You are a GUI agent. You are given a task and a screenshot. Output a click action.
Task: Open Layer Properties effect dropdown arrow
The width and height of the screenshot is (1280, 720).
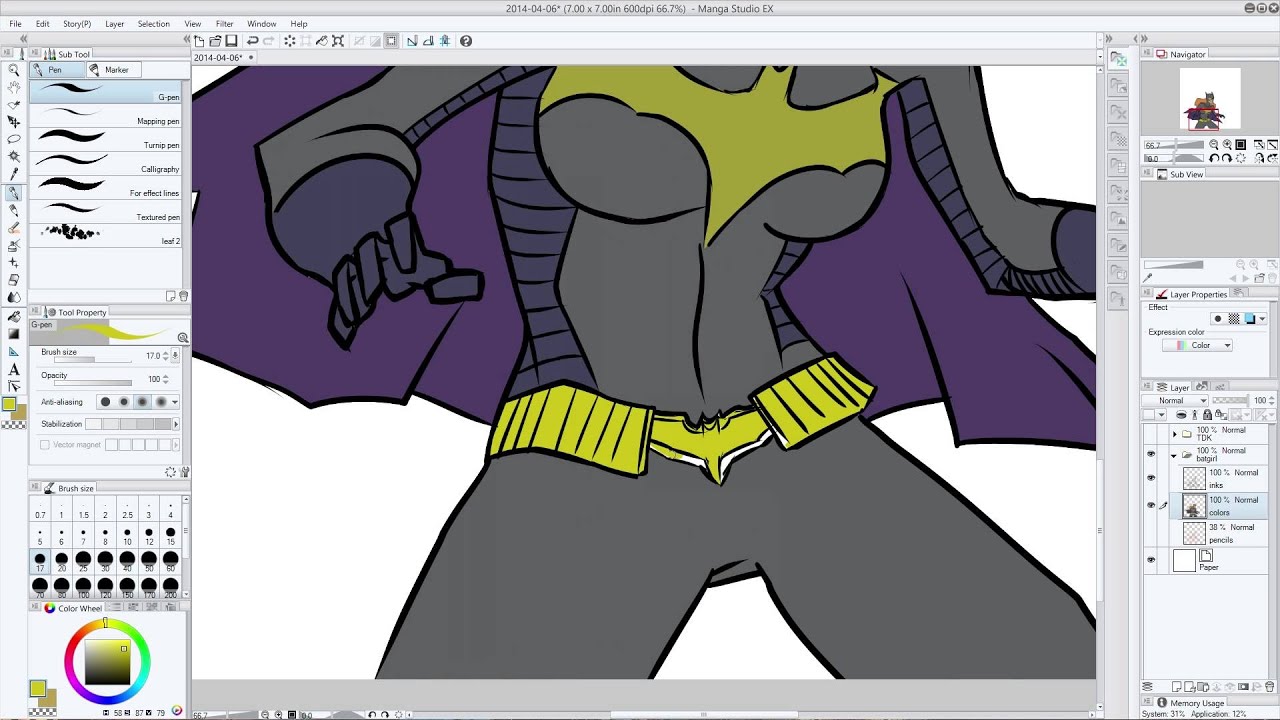pyautogui.click(x=1262, y=319)
